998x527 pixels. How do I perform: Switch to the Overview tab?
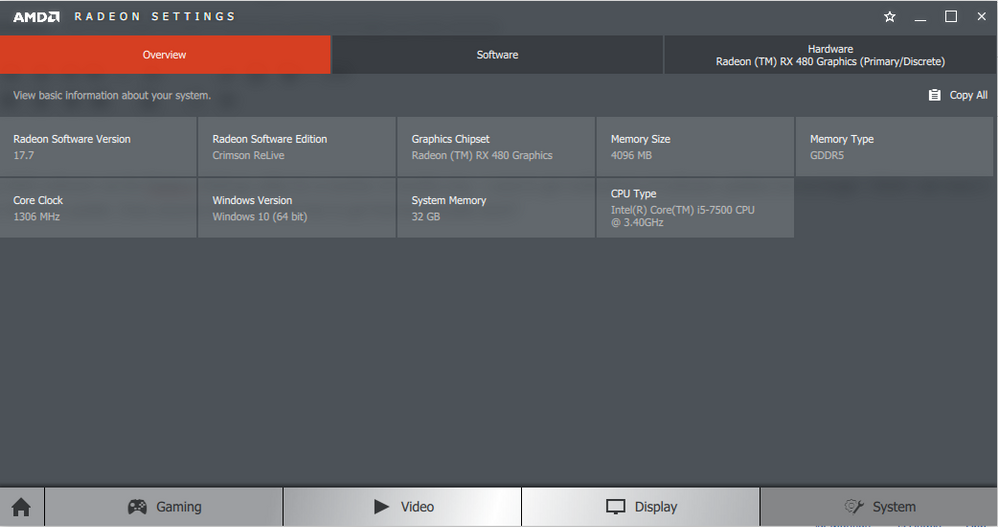[165, 55]
